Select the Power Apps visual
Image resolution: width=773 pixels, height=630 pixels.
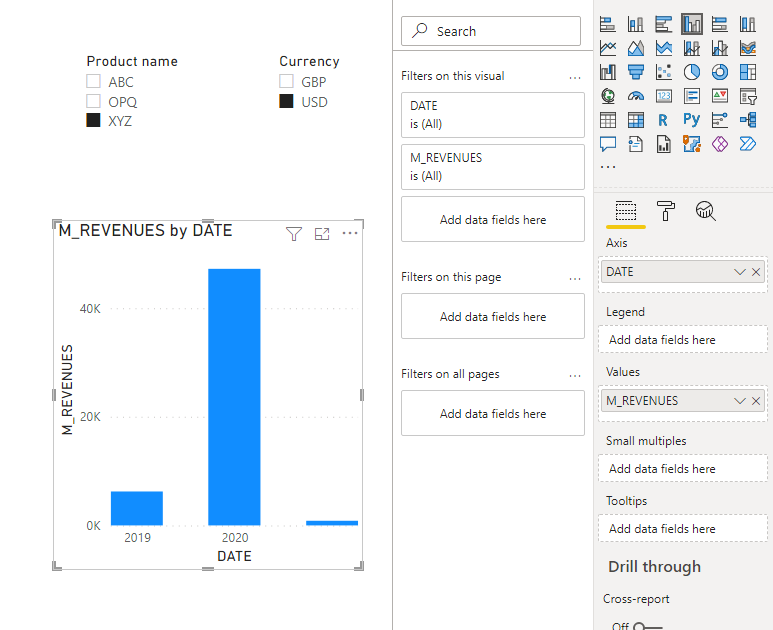[x=720, y=144]
